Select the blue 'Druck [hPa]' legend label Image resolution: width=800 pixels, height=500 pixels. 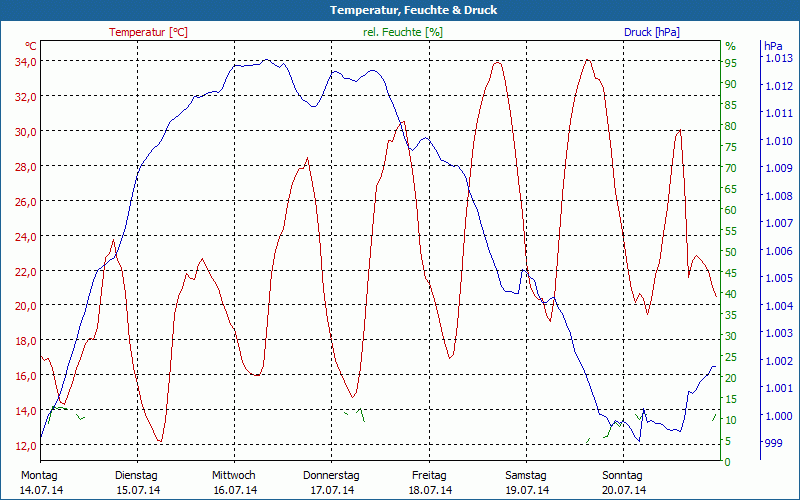651,32
